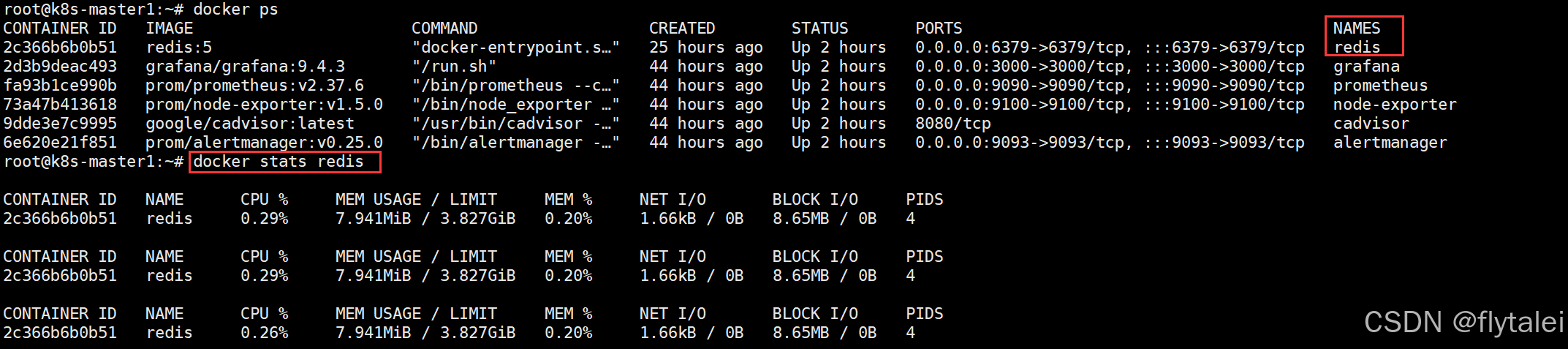
Task: Click the COMMAND column header
Action: click(444, 29)
